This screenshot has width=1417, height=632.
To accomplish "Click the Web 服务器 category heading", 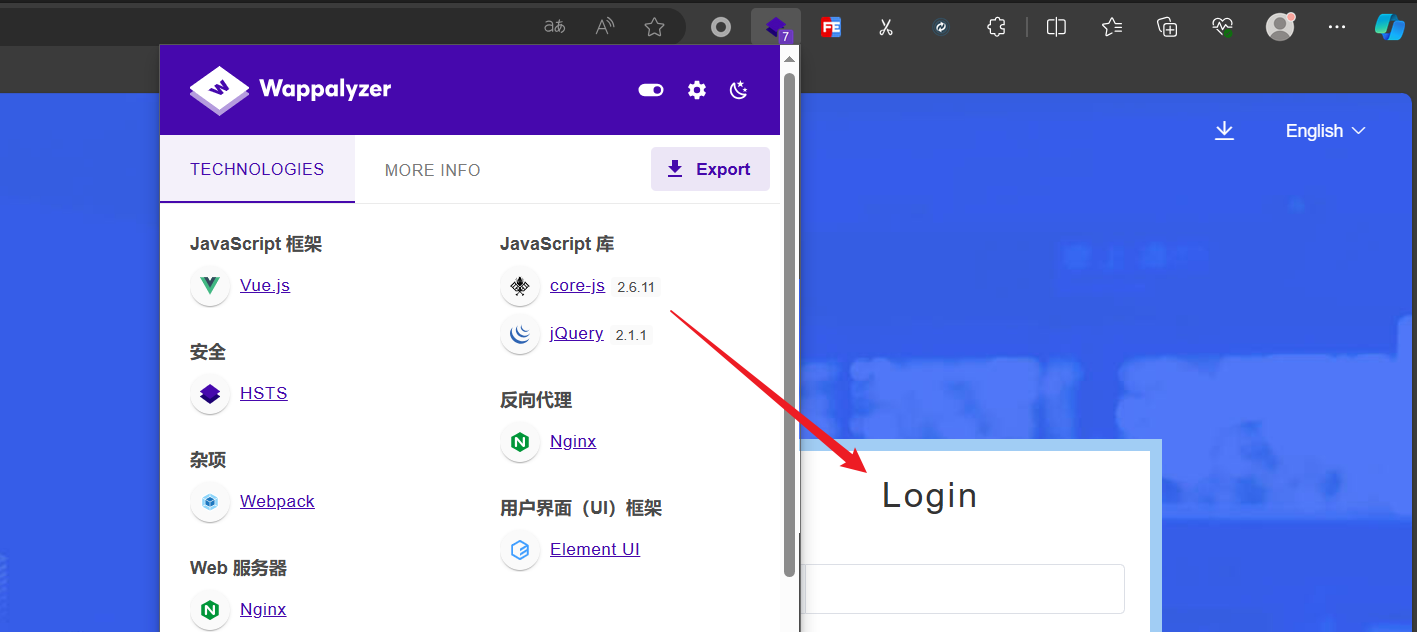I will point(238,568).
